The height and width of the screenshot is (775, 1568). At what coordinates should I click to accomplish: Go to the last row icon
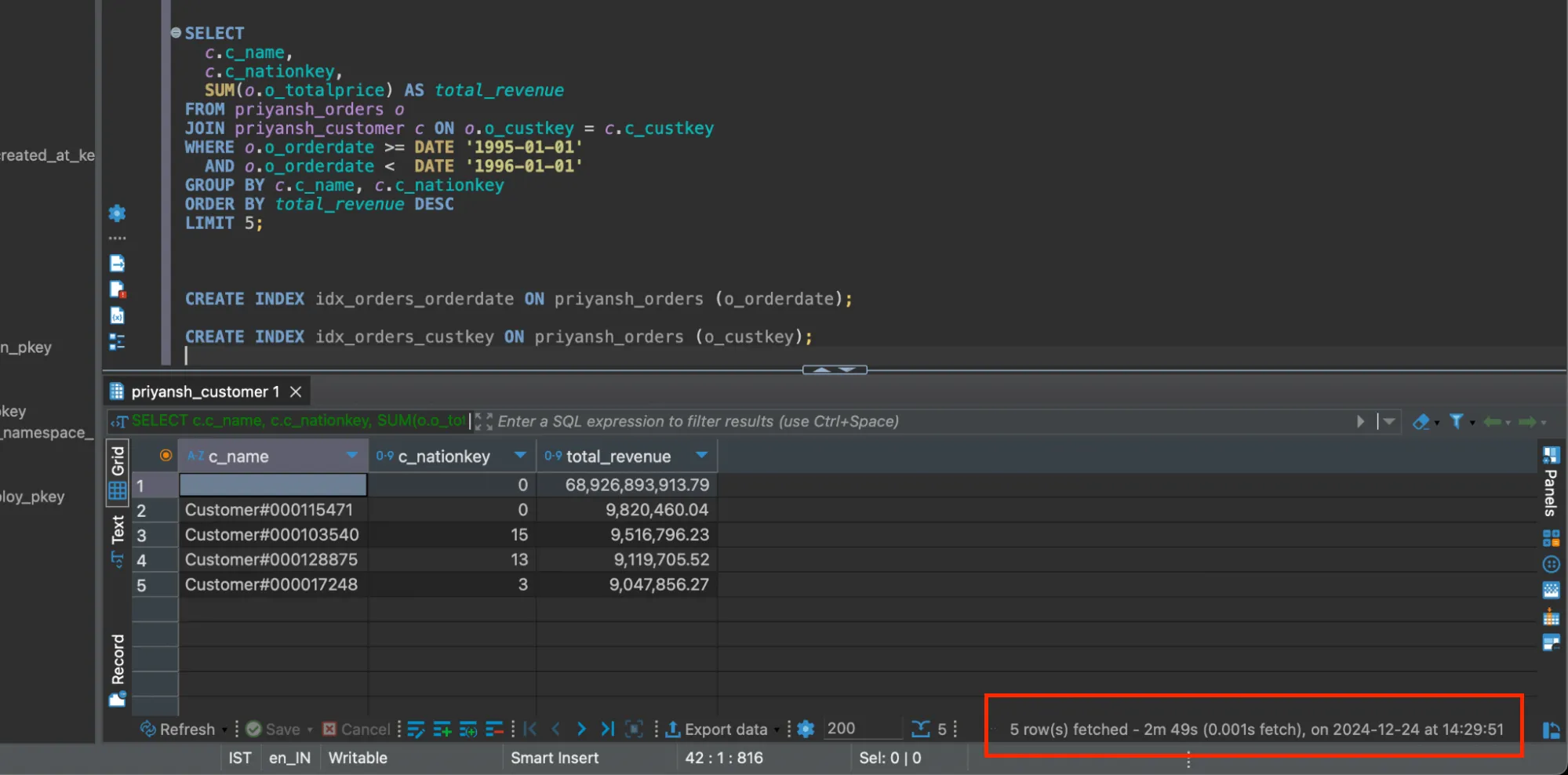[607, 730]
